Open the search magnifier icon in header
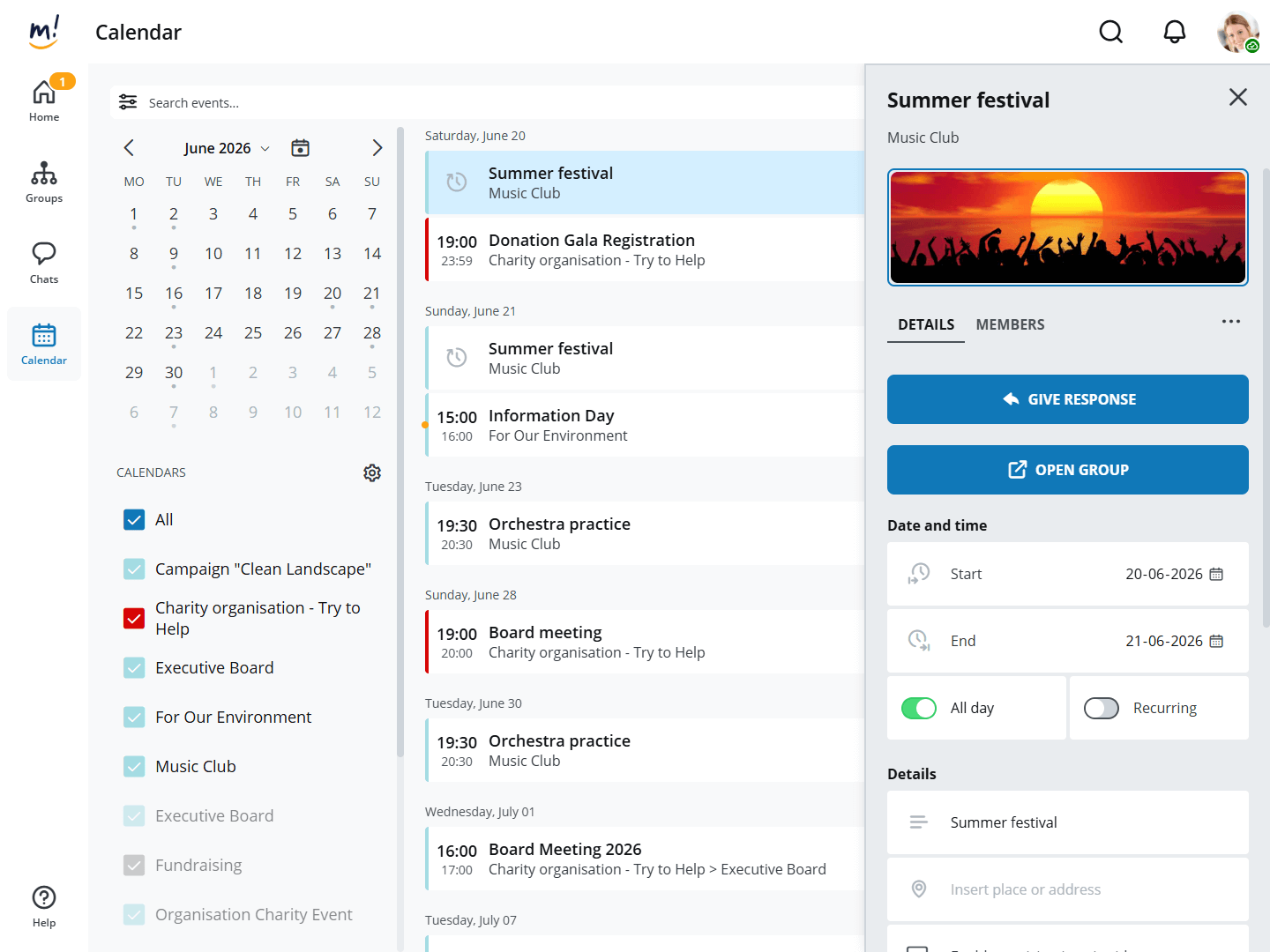 coord(1110,33)
